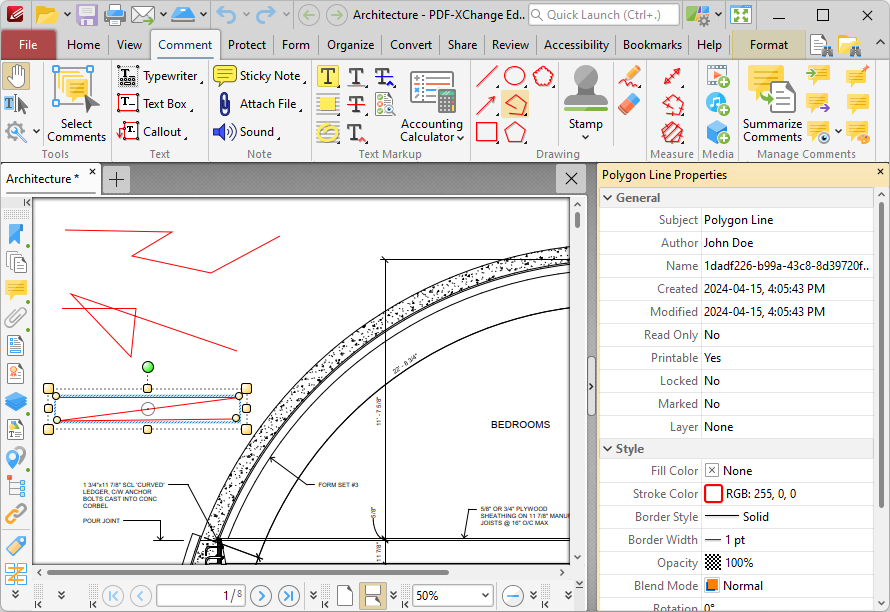This screenshot has width=890, height=612.
Task: Switch to the Organize tab
Action: tap(350, 45)
